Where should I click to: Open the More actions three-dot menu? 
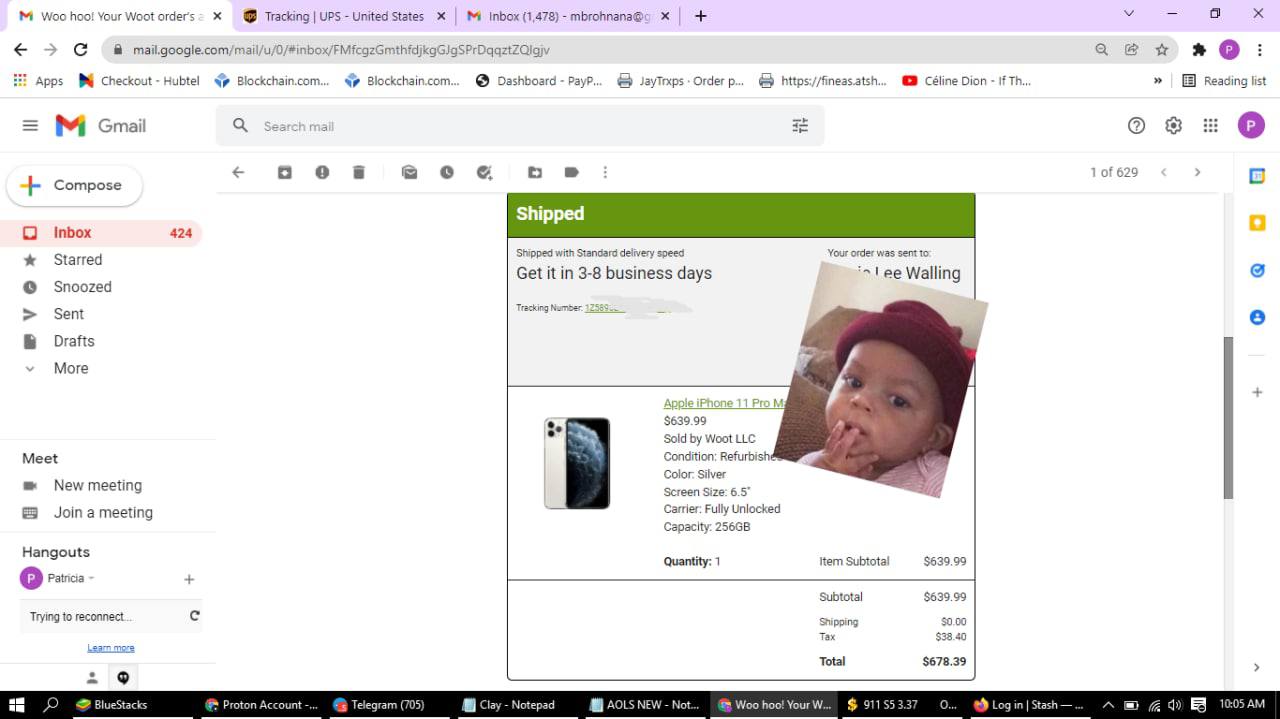(x=605, y=172)
